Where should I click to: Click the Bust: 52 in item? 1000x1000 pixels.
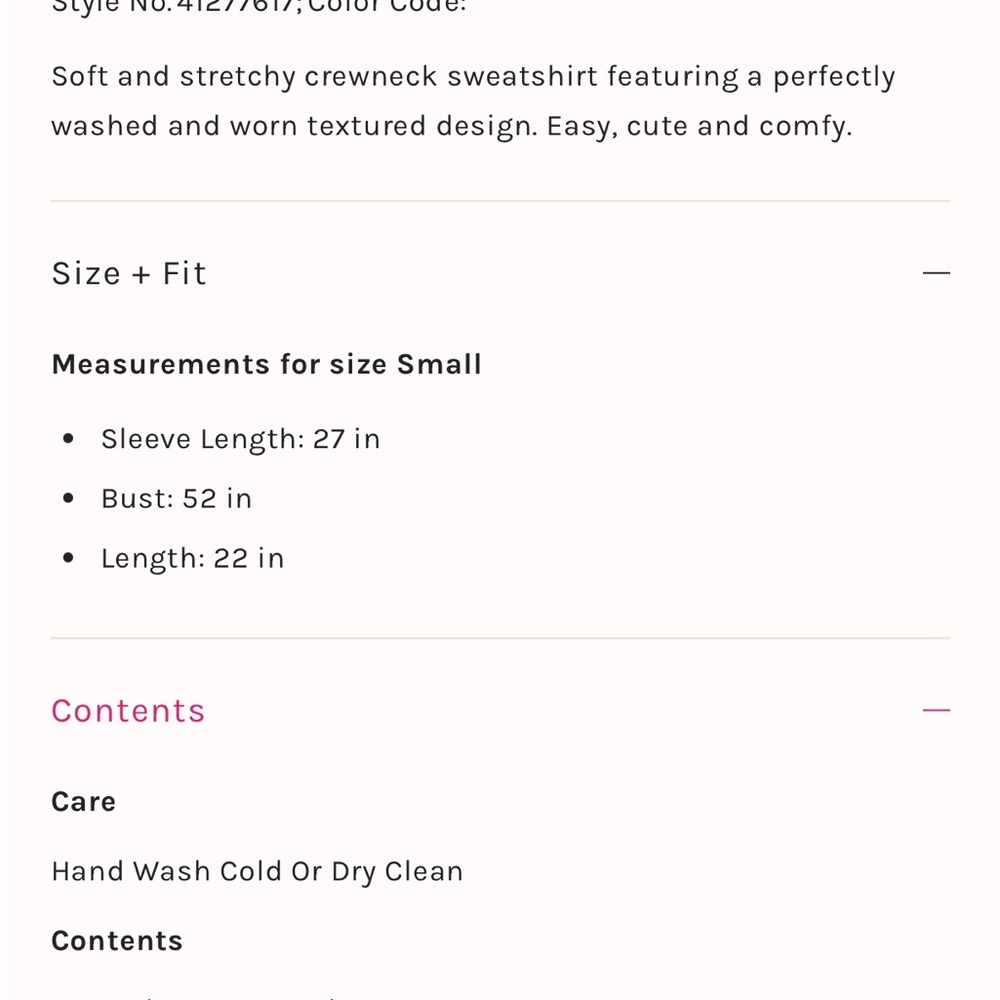point(177,498)
